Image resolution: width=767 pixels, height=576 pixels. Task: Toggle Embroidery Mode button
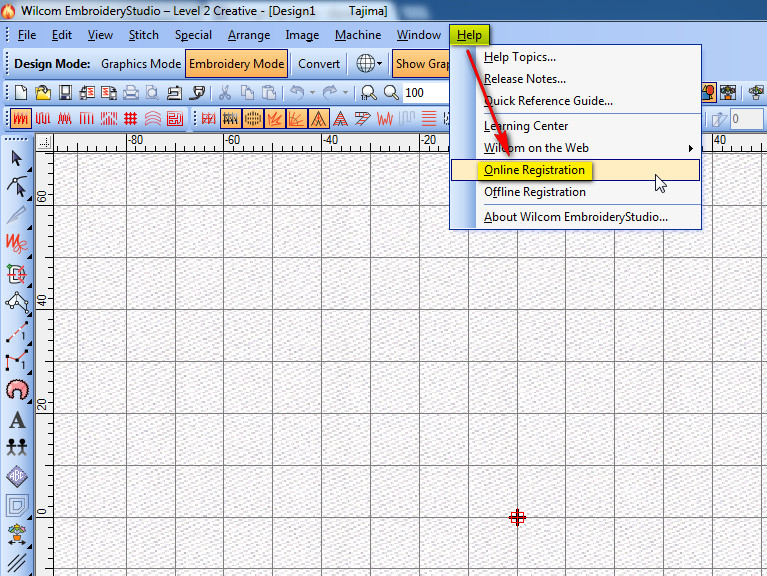237,64
